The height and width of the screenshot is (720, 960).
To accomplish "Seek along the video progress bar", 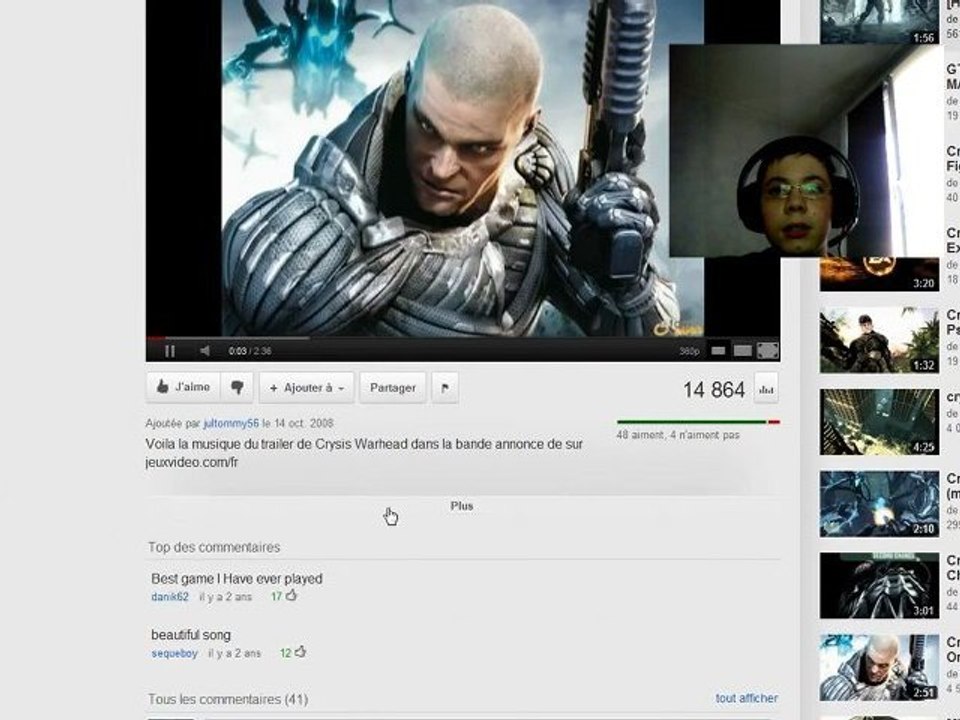I will 463,337.
